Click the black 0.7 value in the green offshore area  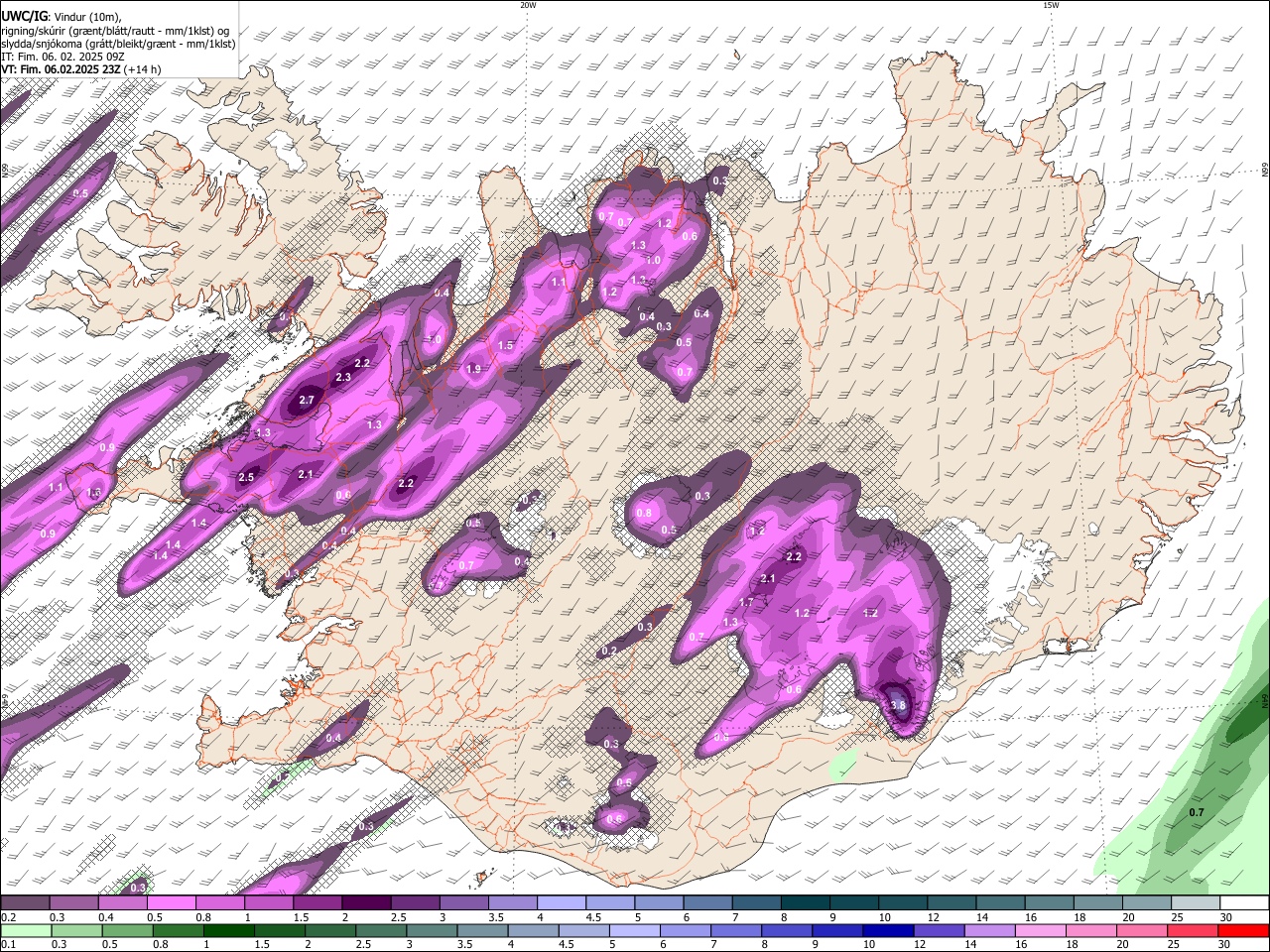click(1197, 812)
